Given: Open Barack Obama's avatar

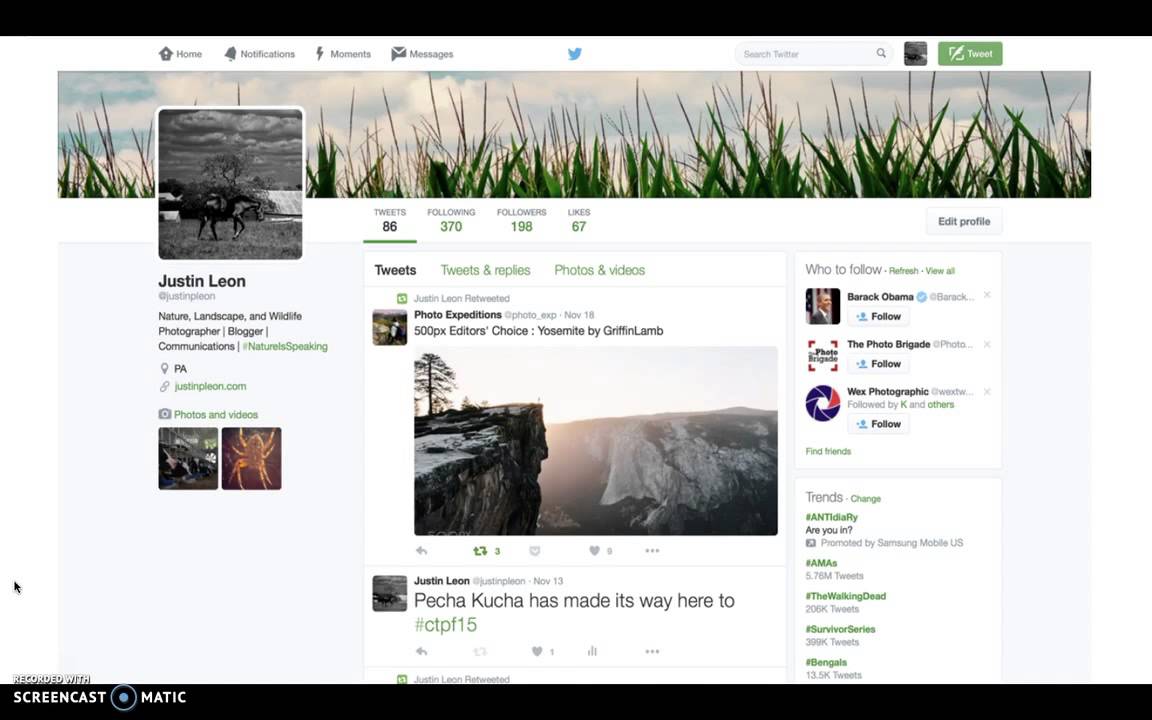Looking at the screenshot, I should (822, 306).
